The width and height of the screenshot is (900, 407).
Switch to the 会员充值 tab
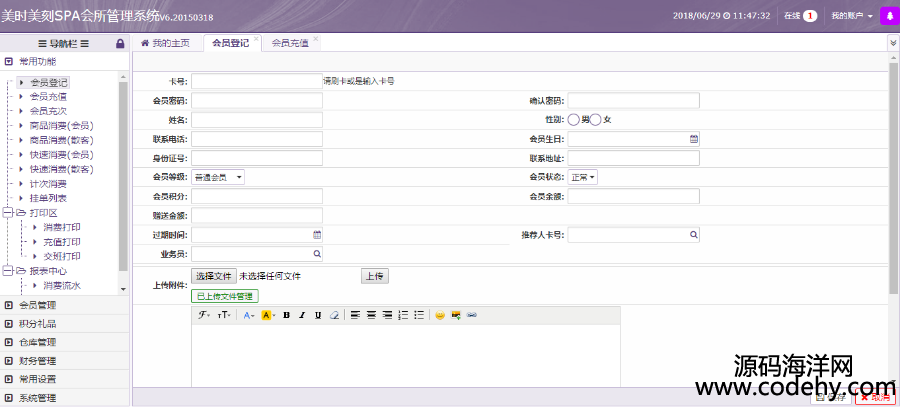point(288,43)
